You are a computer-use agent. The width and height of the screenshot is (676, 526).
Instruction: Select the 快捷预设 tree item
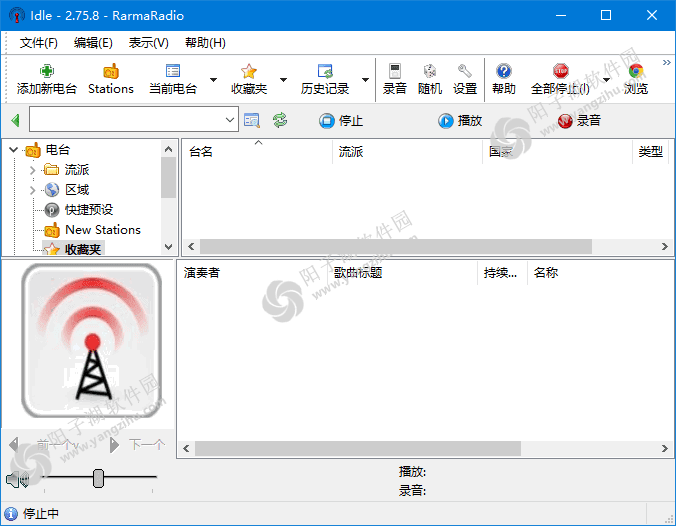(x=89, y=210)
